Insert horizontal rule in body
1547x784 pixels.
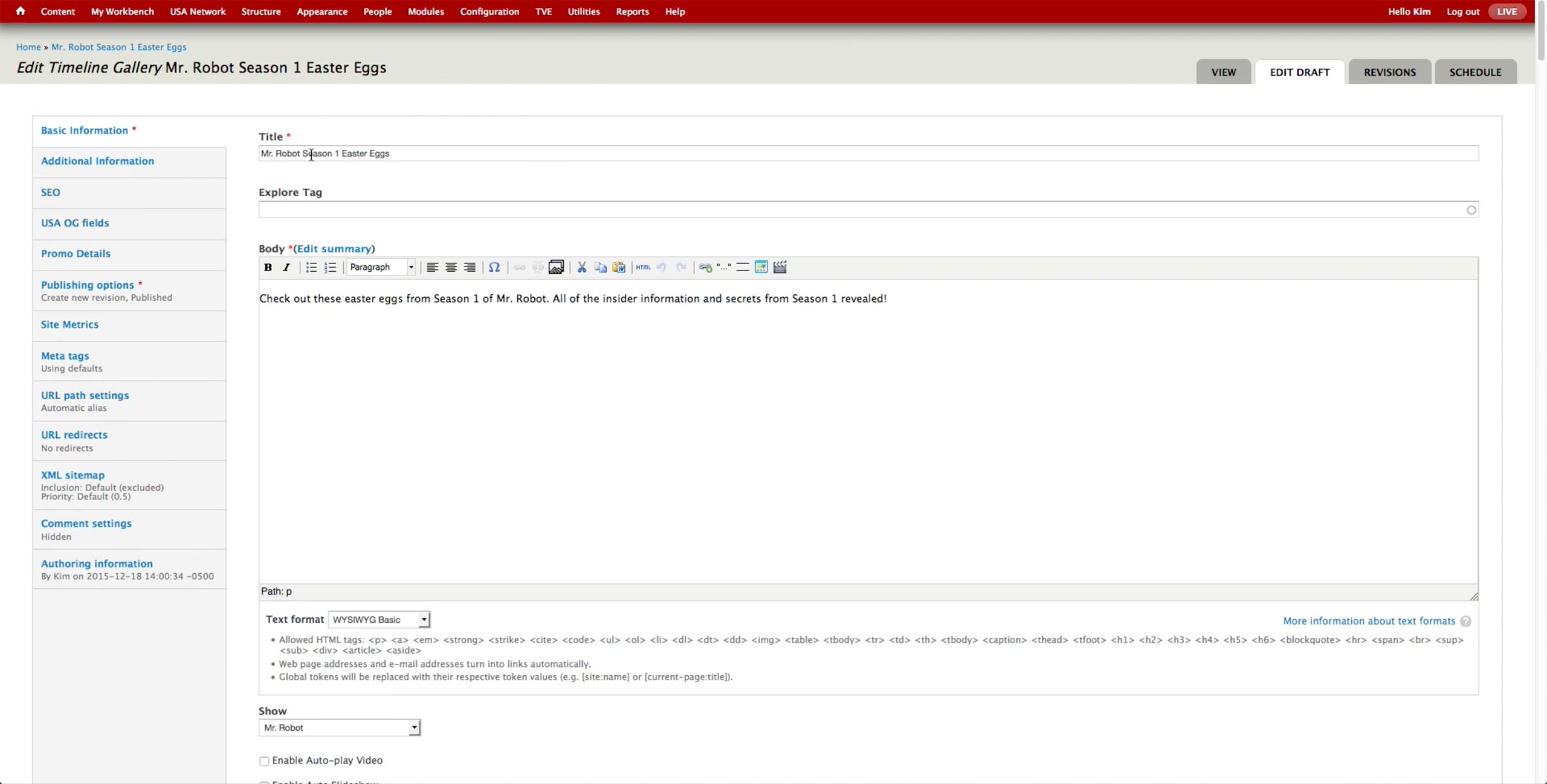743,268
